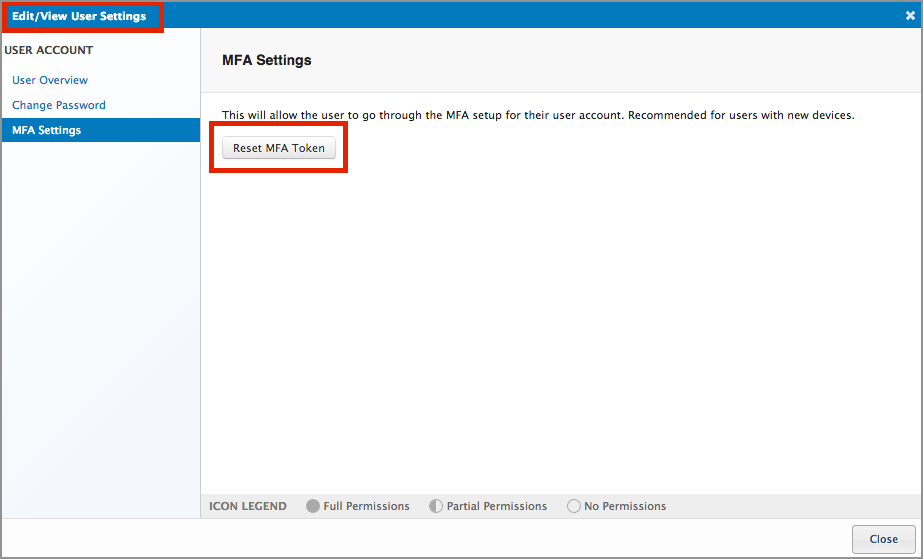923x559 pixels.
Task: Click the Partial Permissions legend label
Action: coord(497,506)
